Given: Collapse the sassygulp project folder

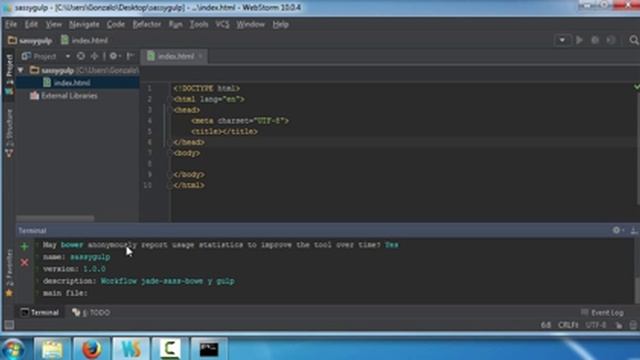Looking at the screenshot, I should pyautogui.click(x=20, y=70).
